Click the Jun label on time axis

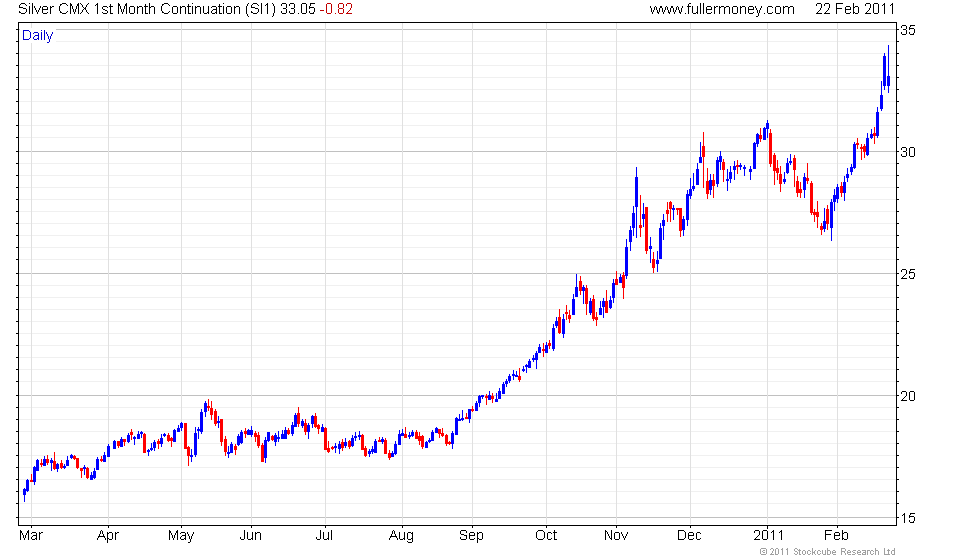[x=251, y=536]
